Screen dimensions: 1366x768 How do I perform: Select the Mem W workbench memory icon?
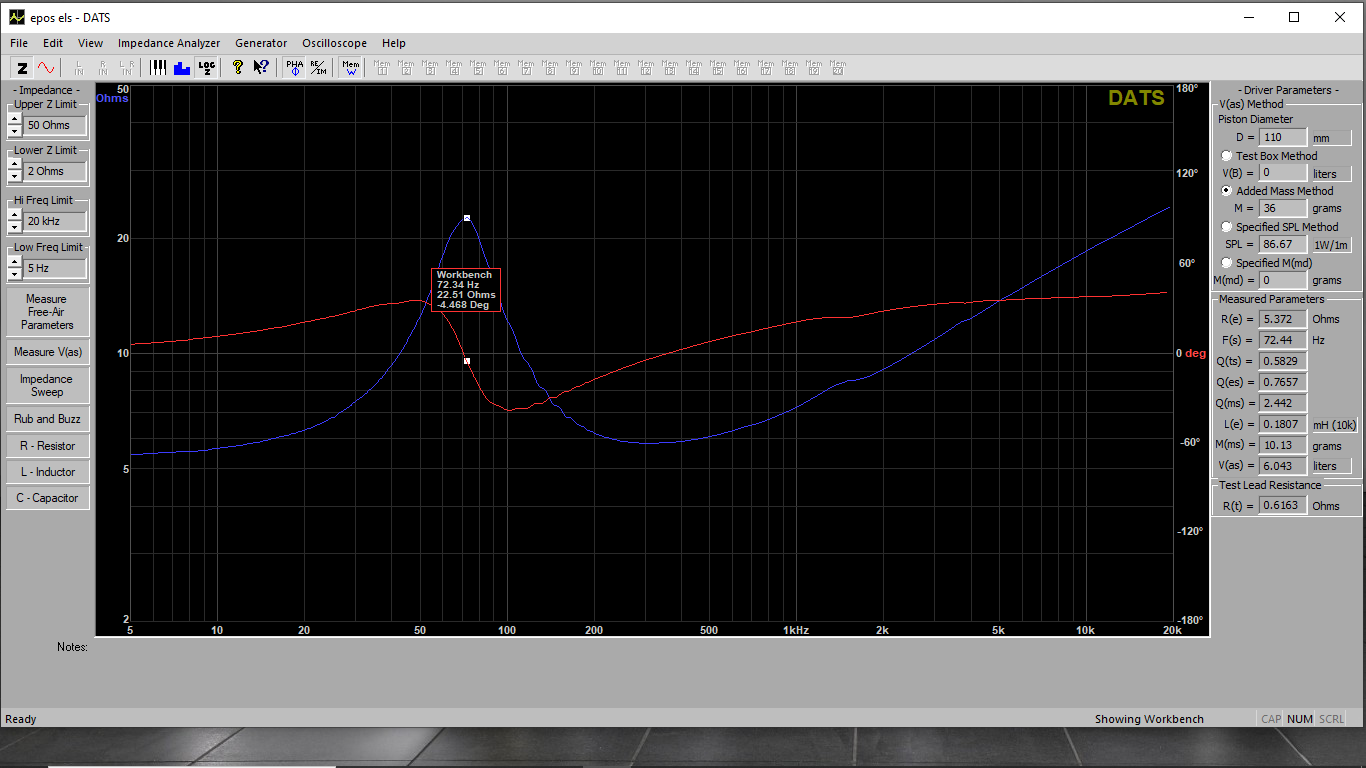350,68
